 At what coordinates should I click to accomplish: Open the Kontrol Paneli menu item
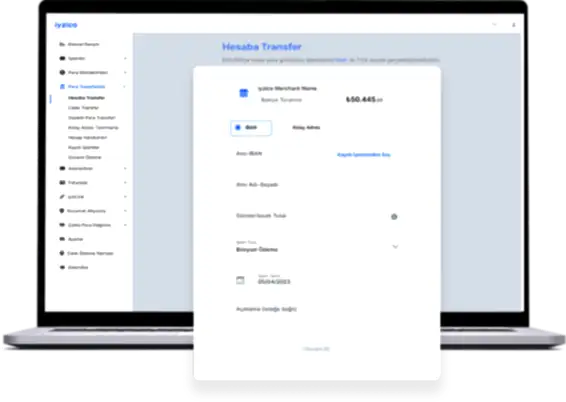(x=83, y=44)
